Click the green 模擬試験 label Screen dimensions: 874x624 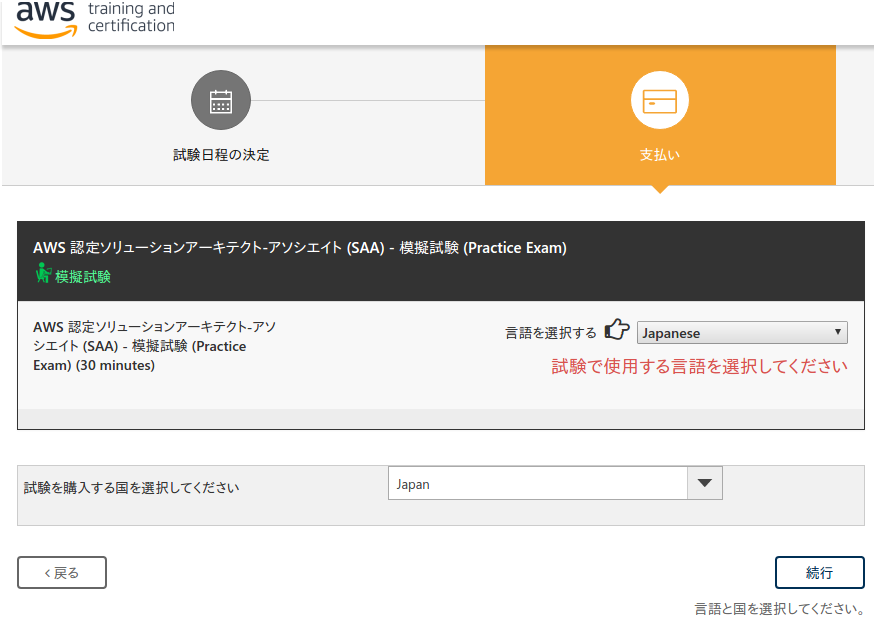click(82, 277)
